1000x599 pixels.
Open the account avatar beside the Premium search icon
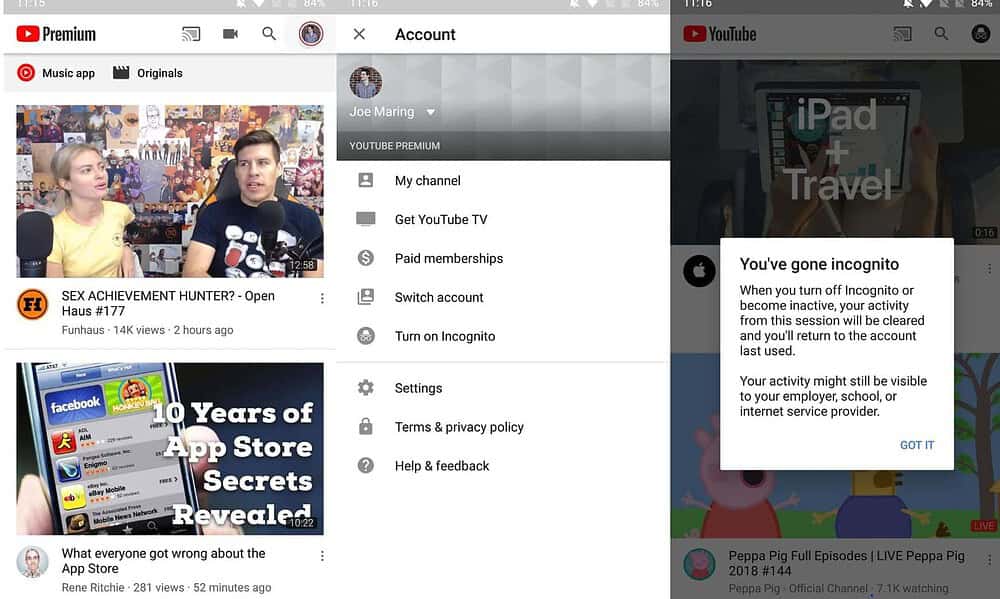(x=311, y=34)
